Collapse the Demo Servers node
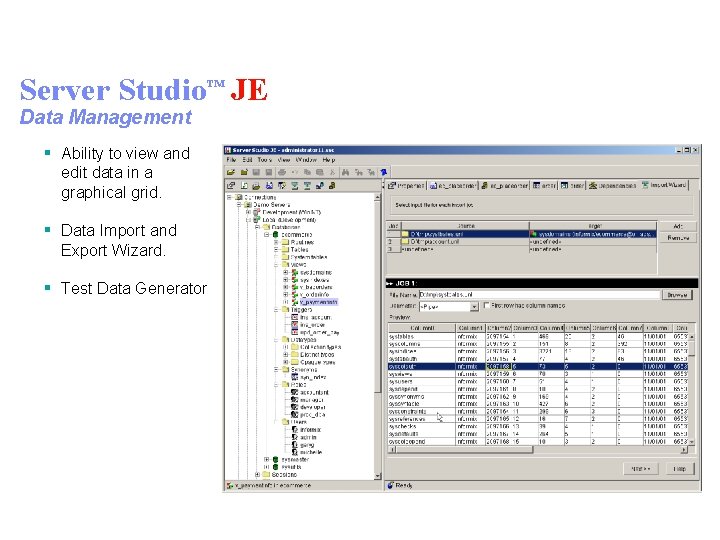 click(x=239, y=205)
